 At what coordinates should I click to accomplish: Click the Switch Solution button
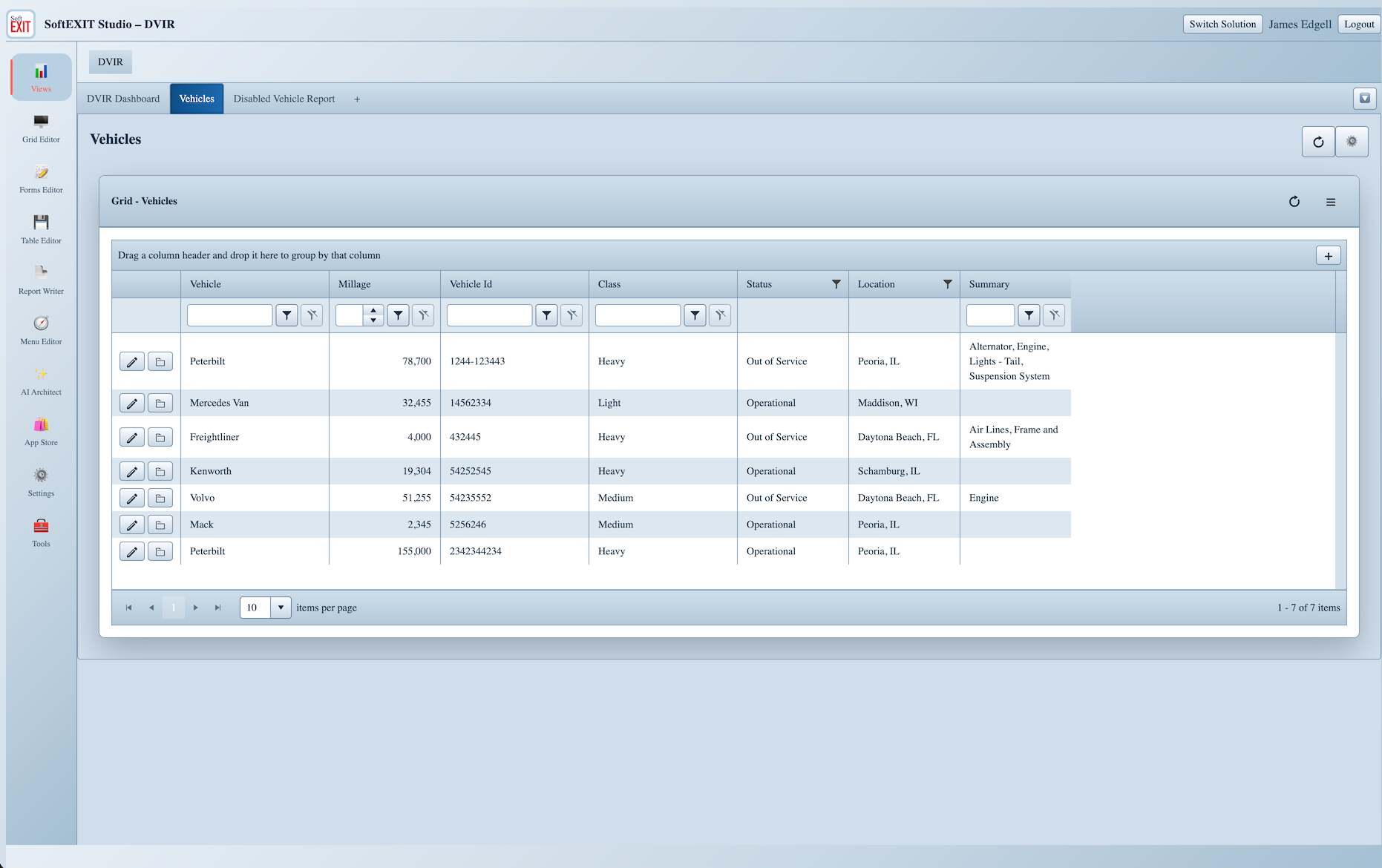tap(1222, 24)
